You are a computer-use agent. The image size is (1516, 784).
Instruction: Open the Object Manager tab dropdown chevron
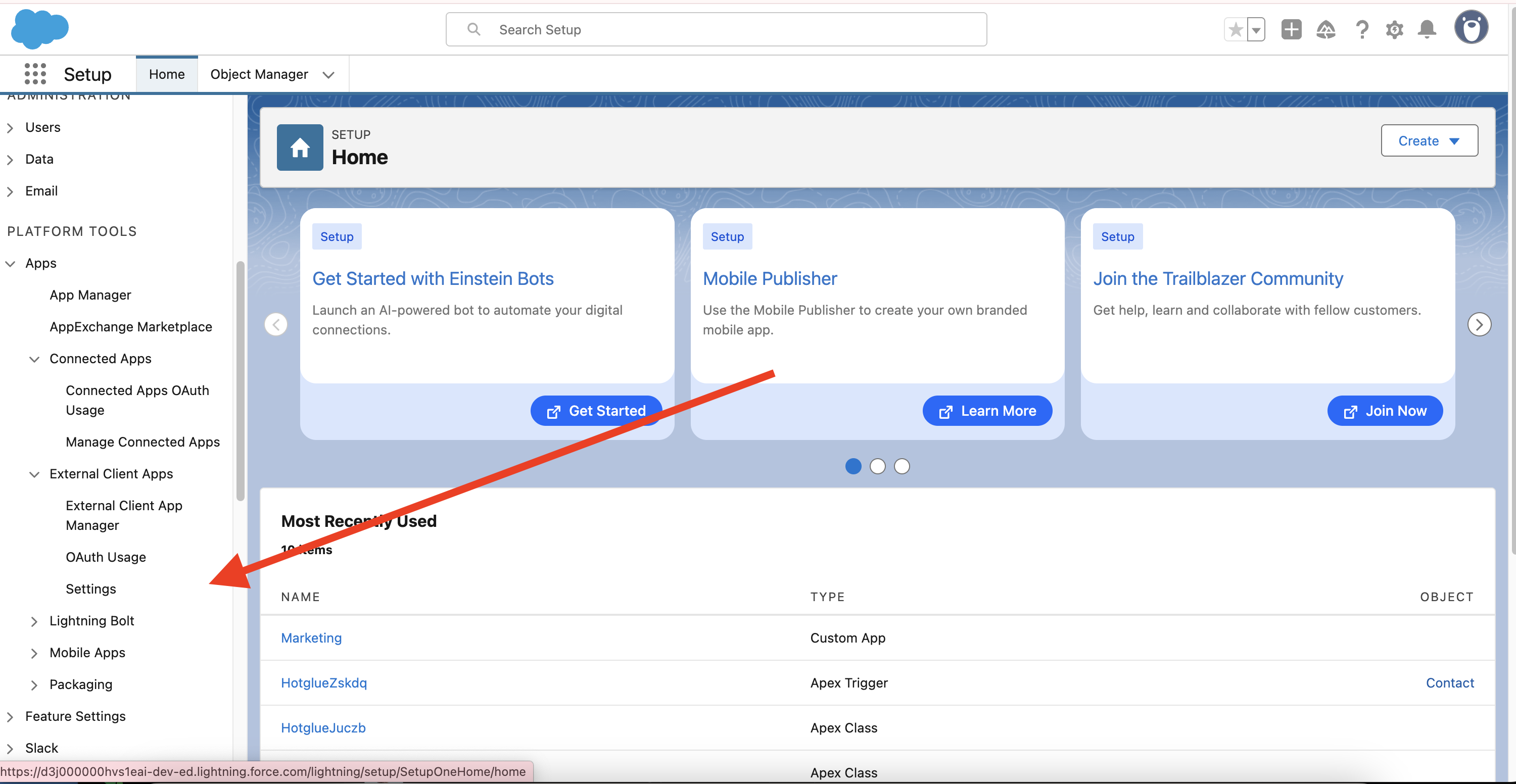[328, 75]
